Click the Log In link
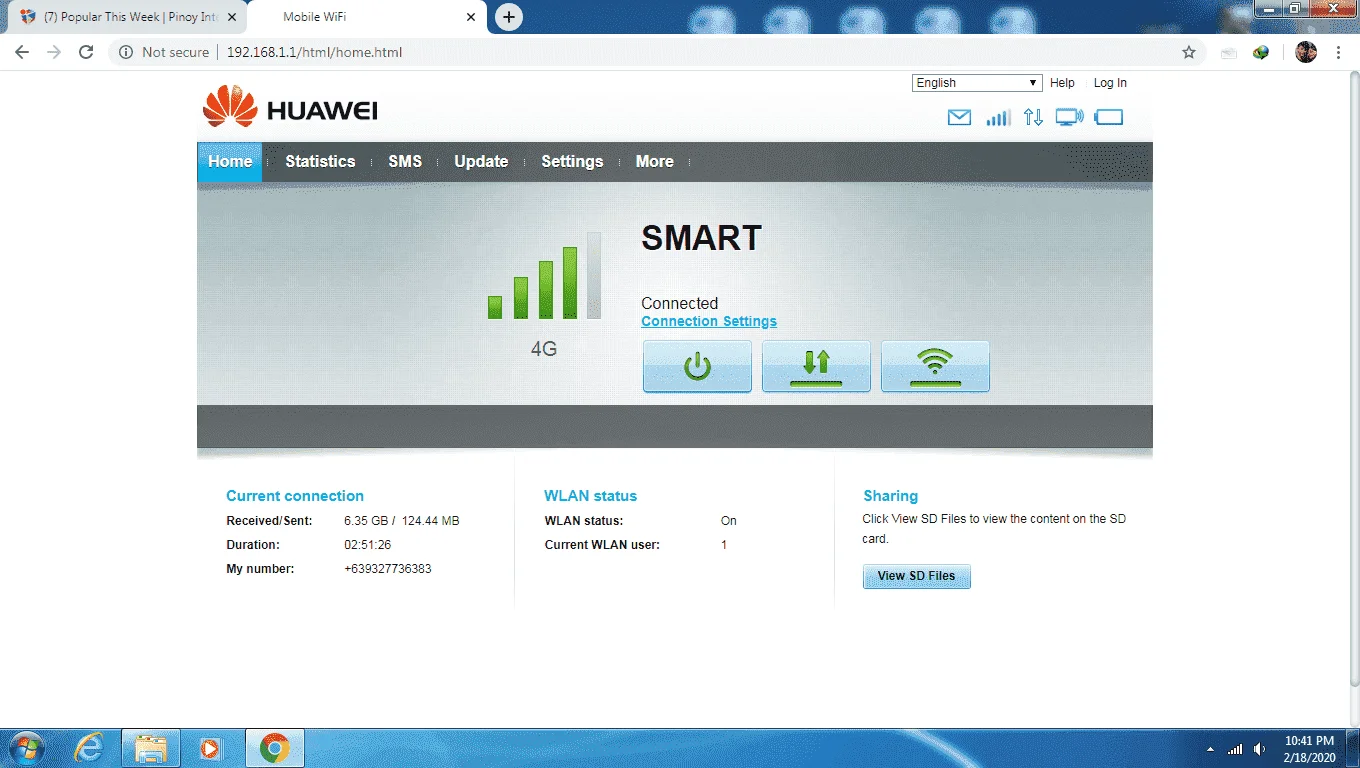The image size is (1360, 768). (1110, 83)
